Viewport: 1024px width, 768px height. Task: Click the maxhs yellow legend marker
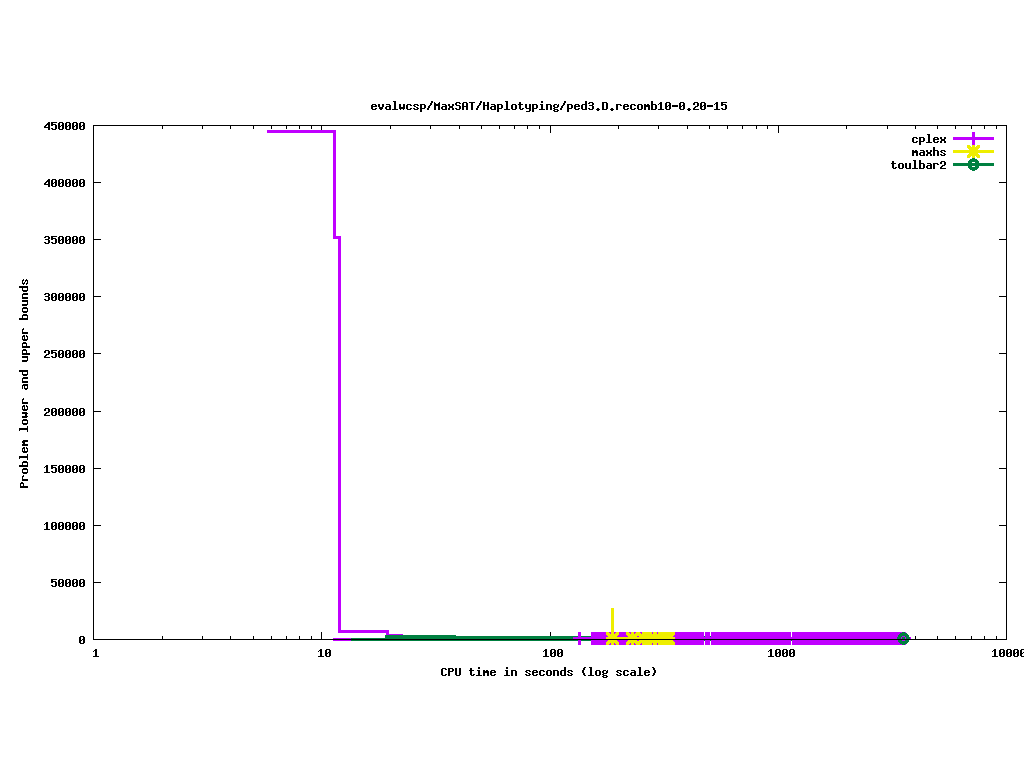(972, 152)
